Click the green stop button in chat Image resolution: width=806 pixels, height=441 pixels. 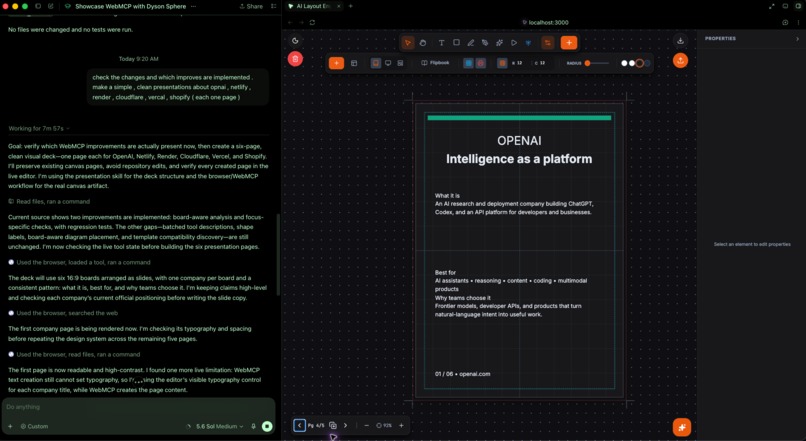pyautogui.click(x=267, y=426)
